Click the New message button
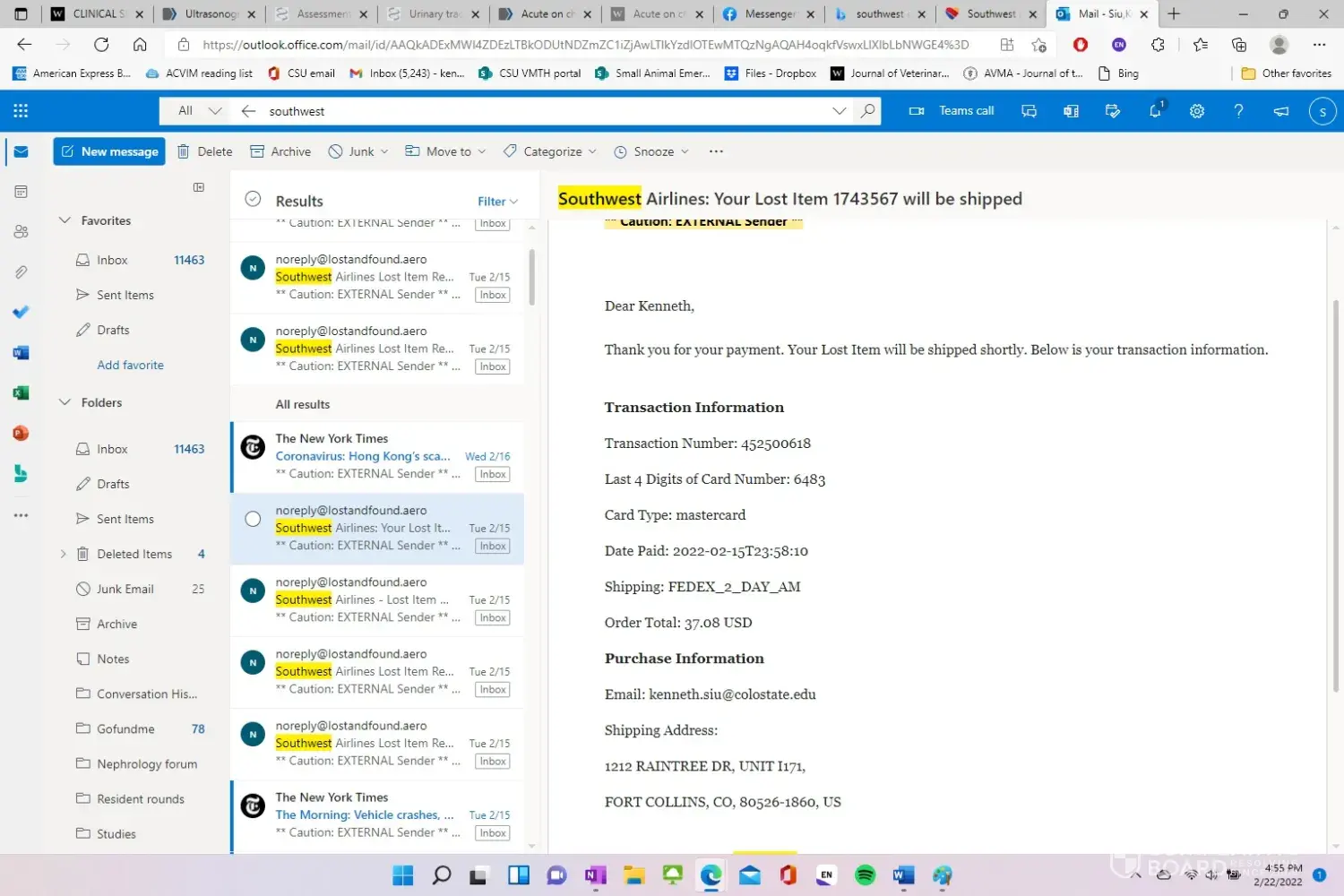The height and width of the screenshot is (896, 1344). pyautogui.click(x=109, y=151)
